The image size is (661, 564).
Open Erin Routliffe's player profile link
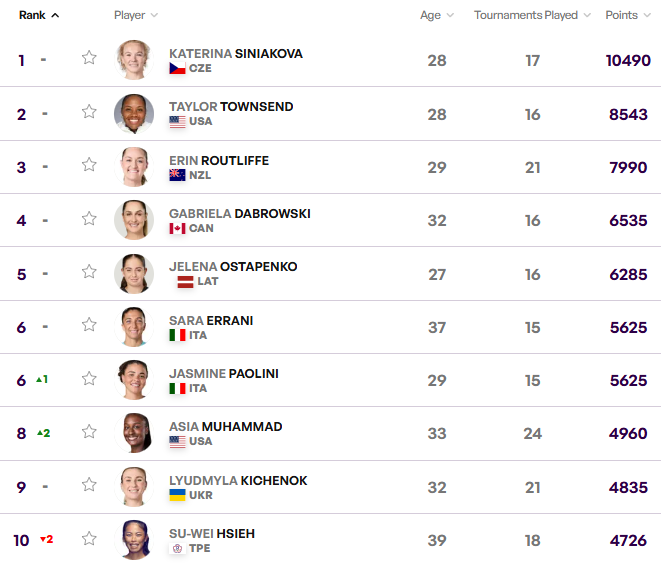coord(219,160)
